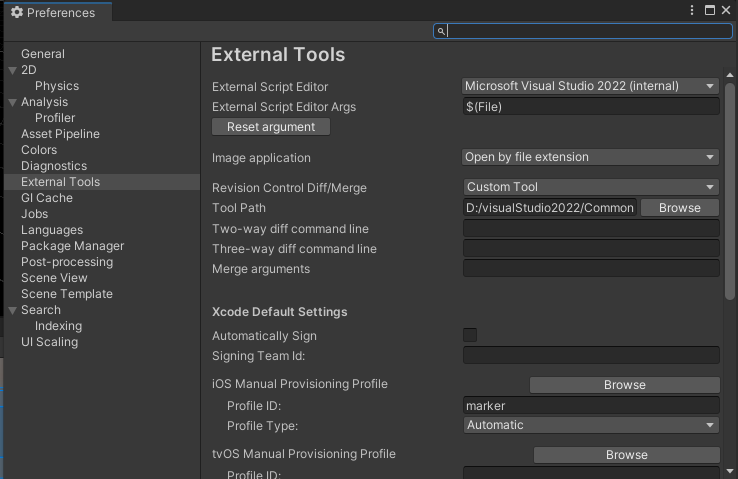
Task: Click the magnifier icon in search field
Action: [x=441, y=31]
